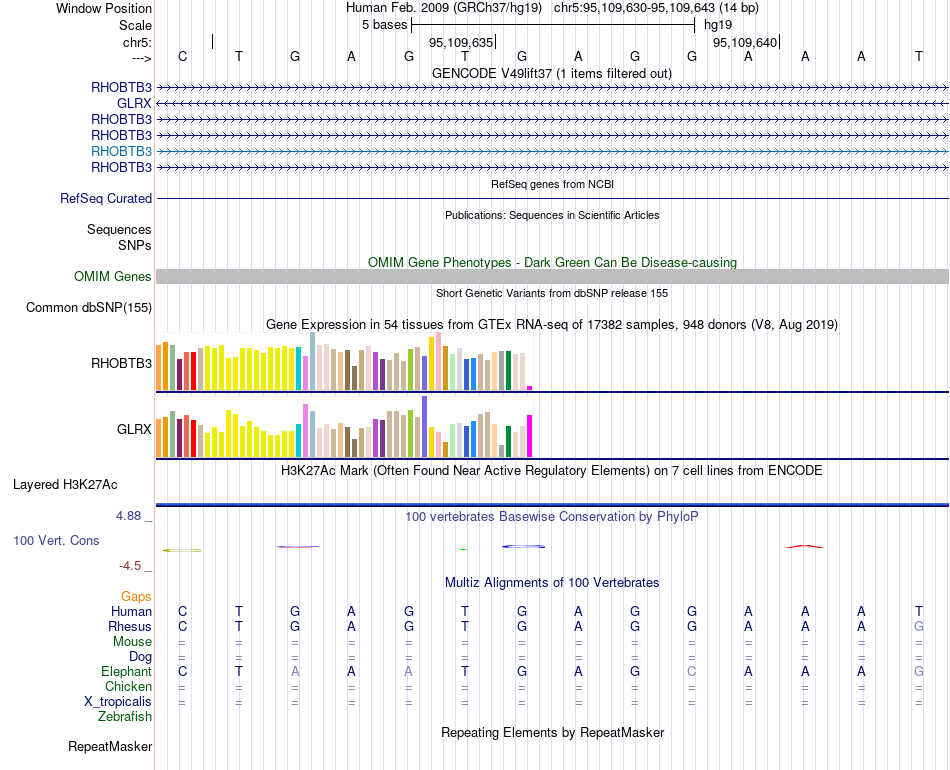The height and width of the screenshot is (770, 950).
Task: Open Repeating Elements by RepeatMasker title
Action: tap(553, 732)
